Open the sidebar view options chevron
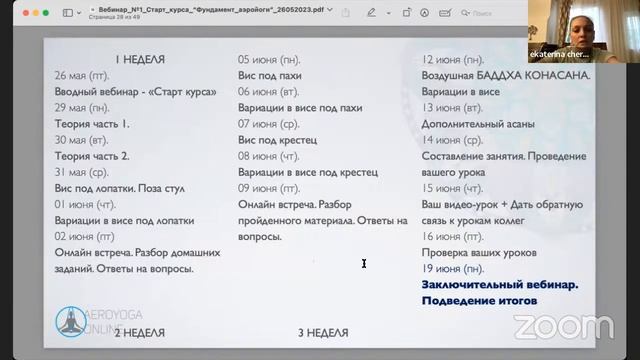Viewport: 640px width, 360px height. click(79, 13)
